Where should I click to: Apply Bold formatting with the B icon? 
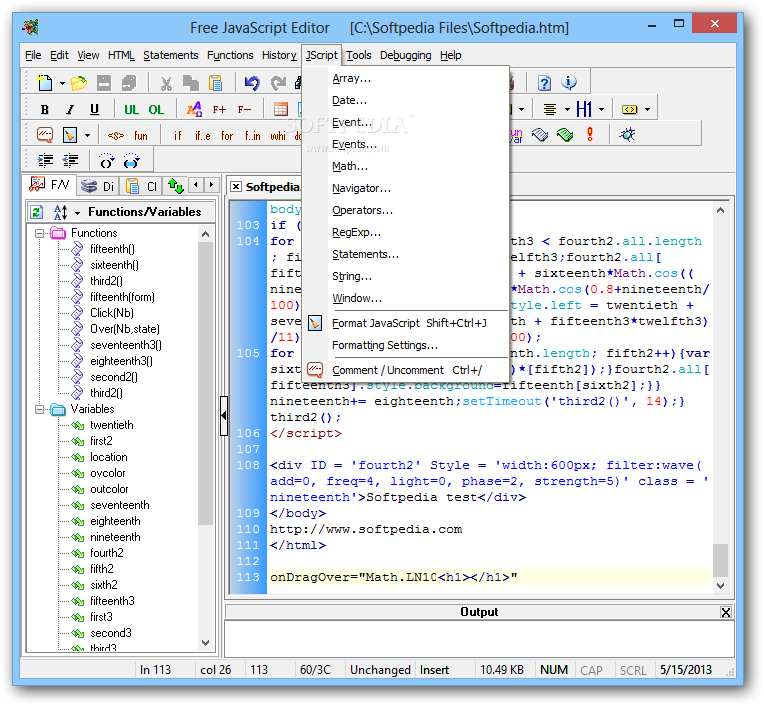click(x=45, y=110)
